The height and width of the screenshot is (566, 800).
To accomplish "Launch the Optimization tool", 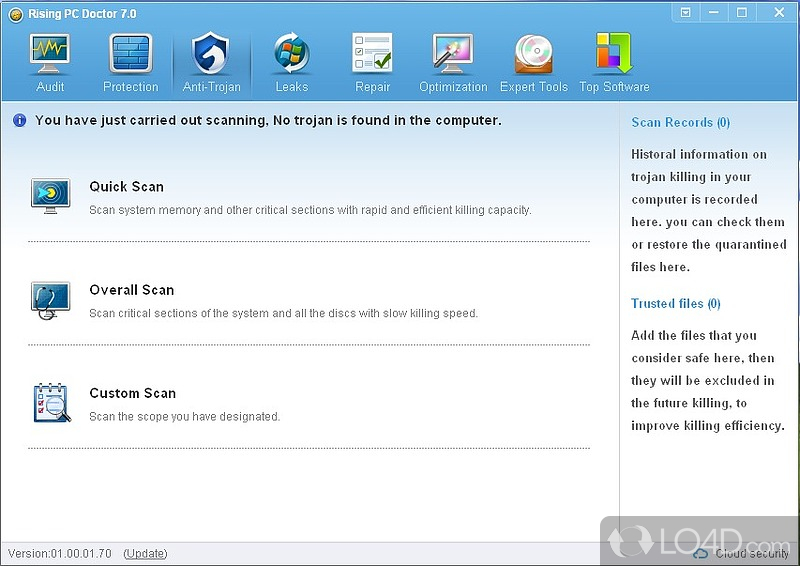I will point(453,61).
